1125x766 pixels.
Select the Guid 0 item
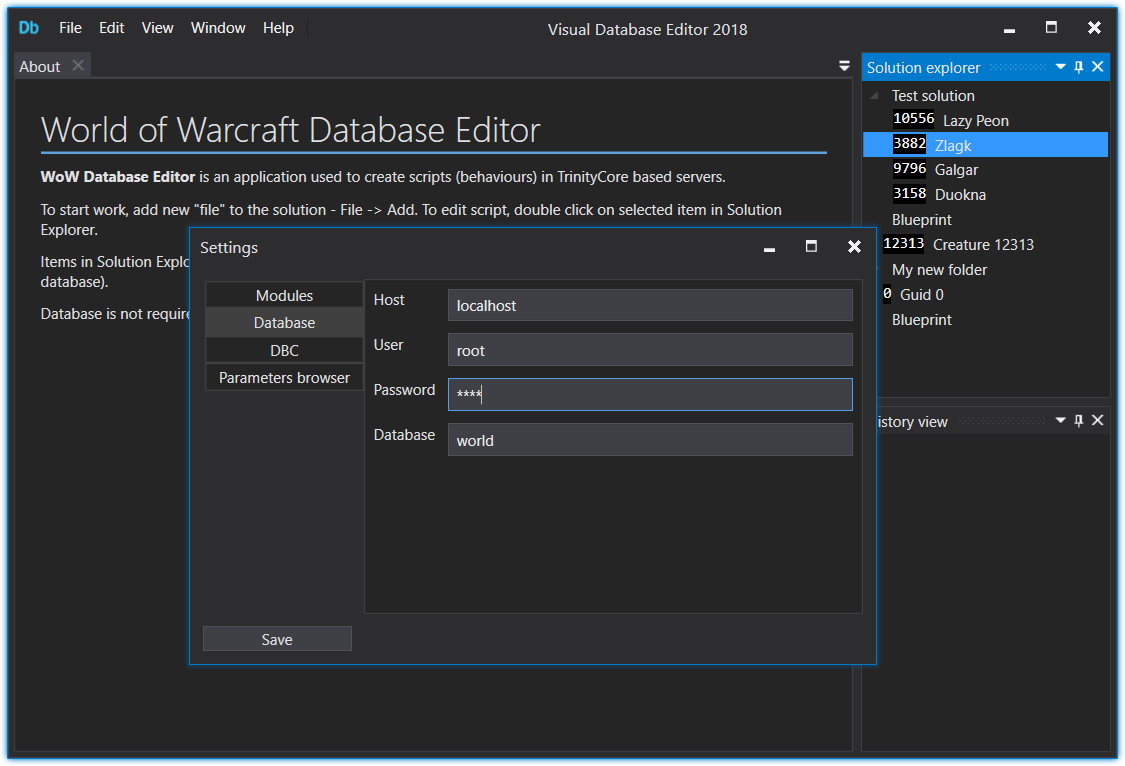(913, 295)
